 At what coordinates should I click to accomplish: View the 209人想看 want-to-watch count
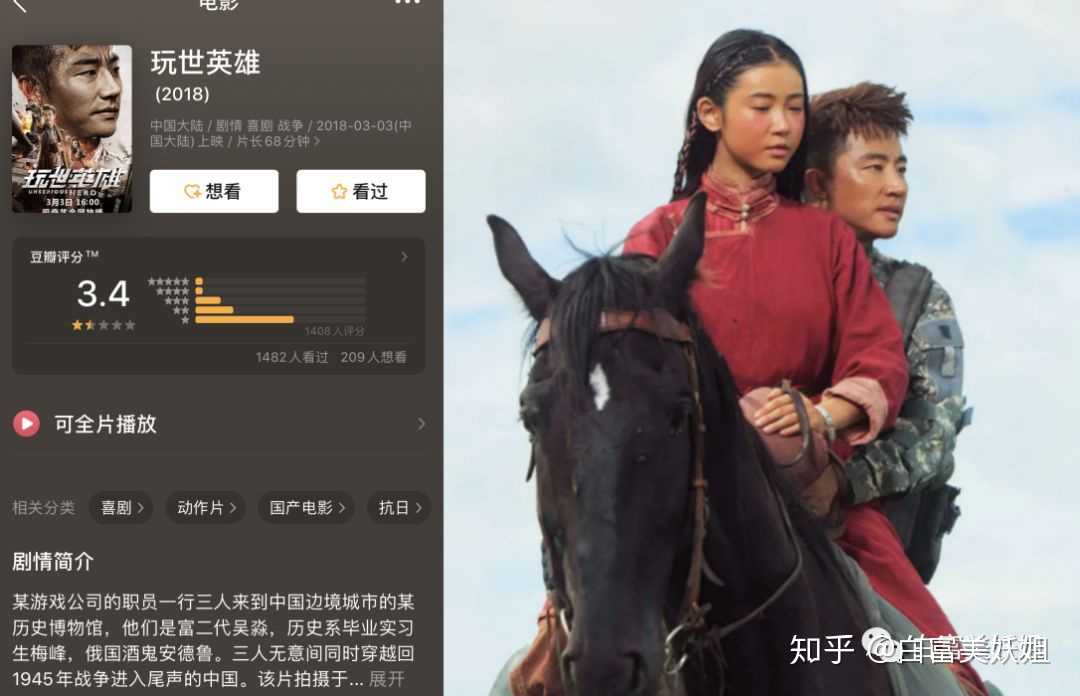[x=373, y=357]
